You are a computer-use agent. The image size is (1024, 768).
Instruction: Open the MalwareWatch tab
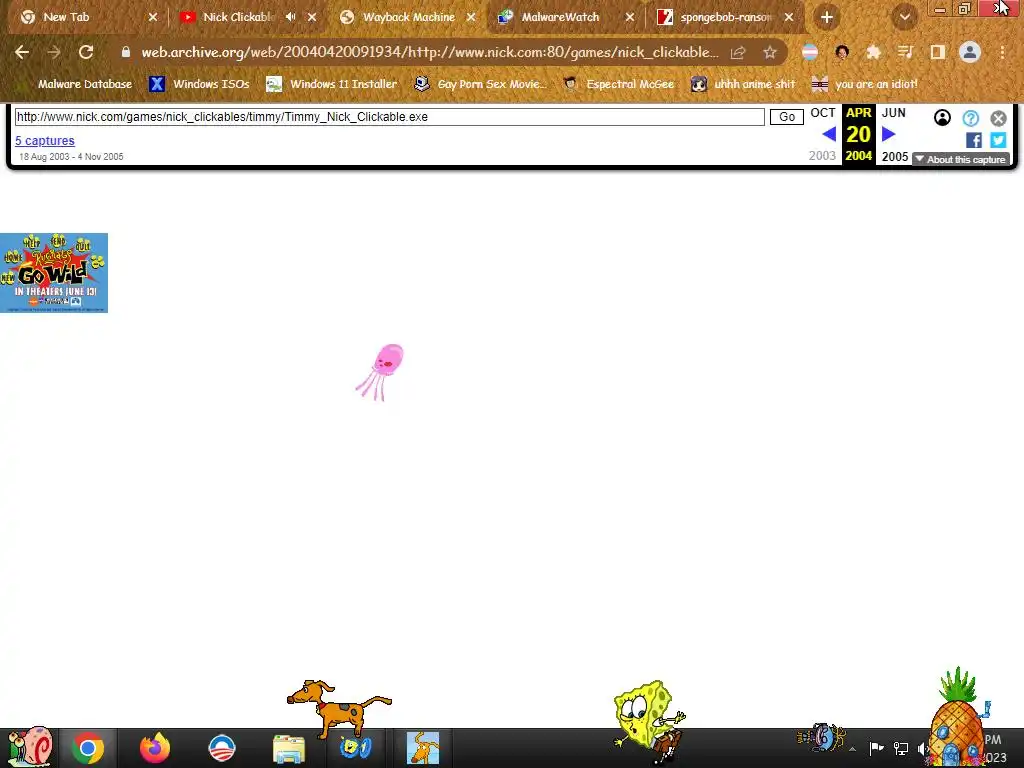pyautogui.click(x=560, y=17)
